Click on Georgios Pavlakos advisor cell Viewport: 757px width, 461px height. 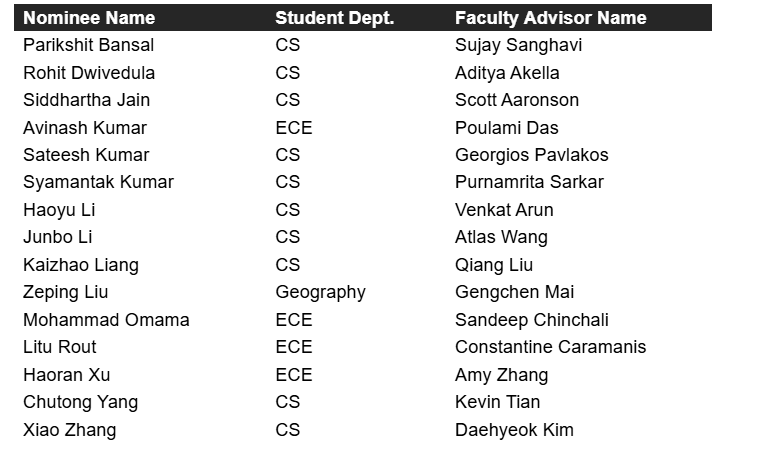(531, 155)
